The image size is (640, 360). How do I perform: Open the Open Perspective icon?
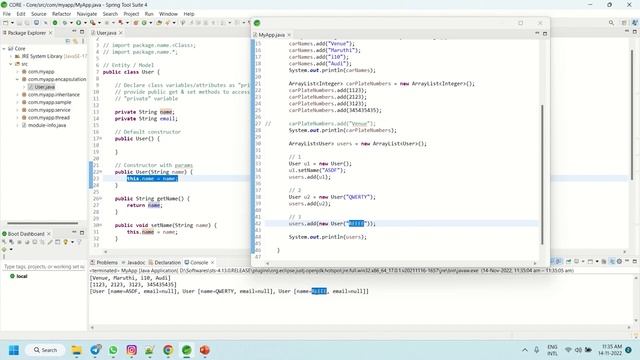624,23
